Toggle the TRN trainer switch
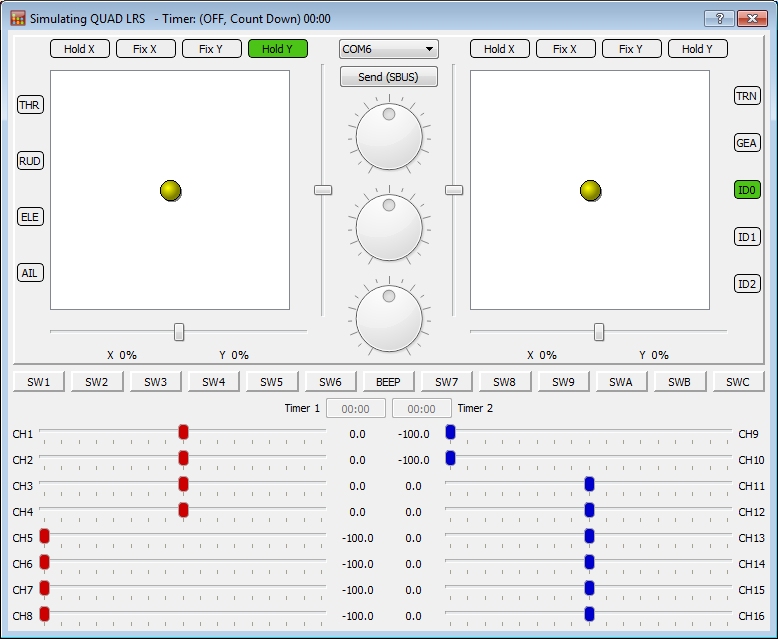Image resolution: width=778 pixels, height=639 pixels. tap(747, 96)
